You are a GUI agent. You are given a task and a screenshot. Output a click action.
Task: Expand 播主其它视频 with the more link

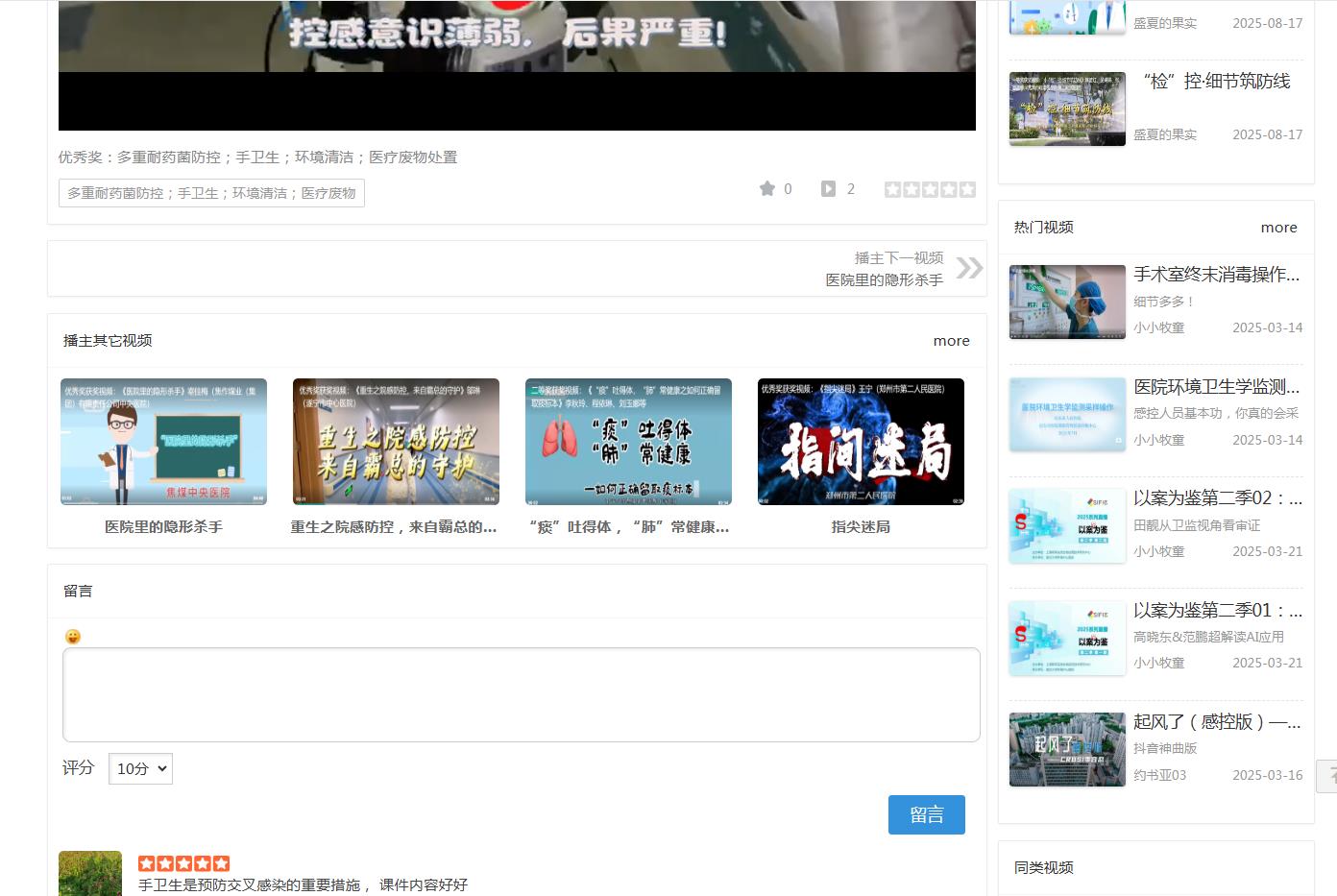click(x=951, y=340)
